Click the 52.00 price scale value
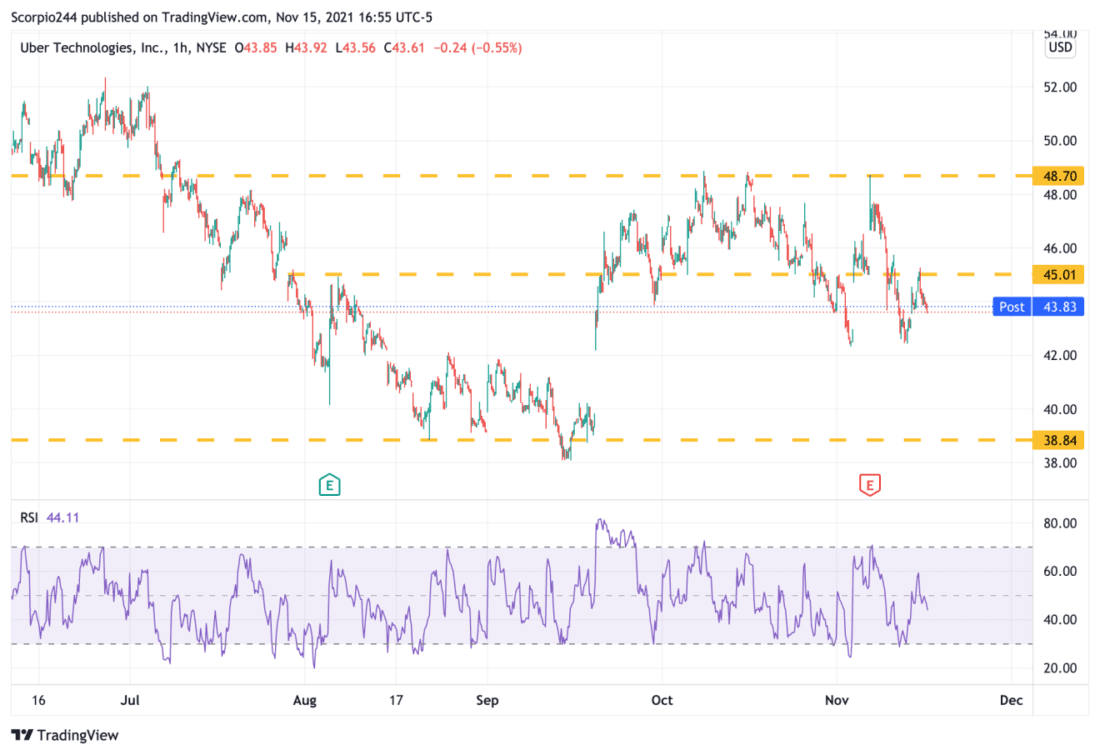Viewport: 1100px width, 755px height. tap(1059, 88)
